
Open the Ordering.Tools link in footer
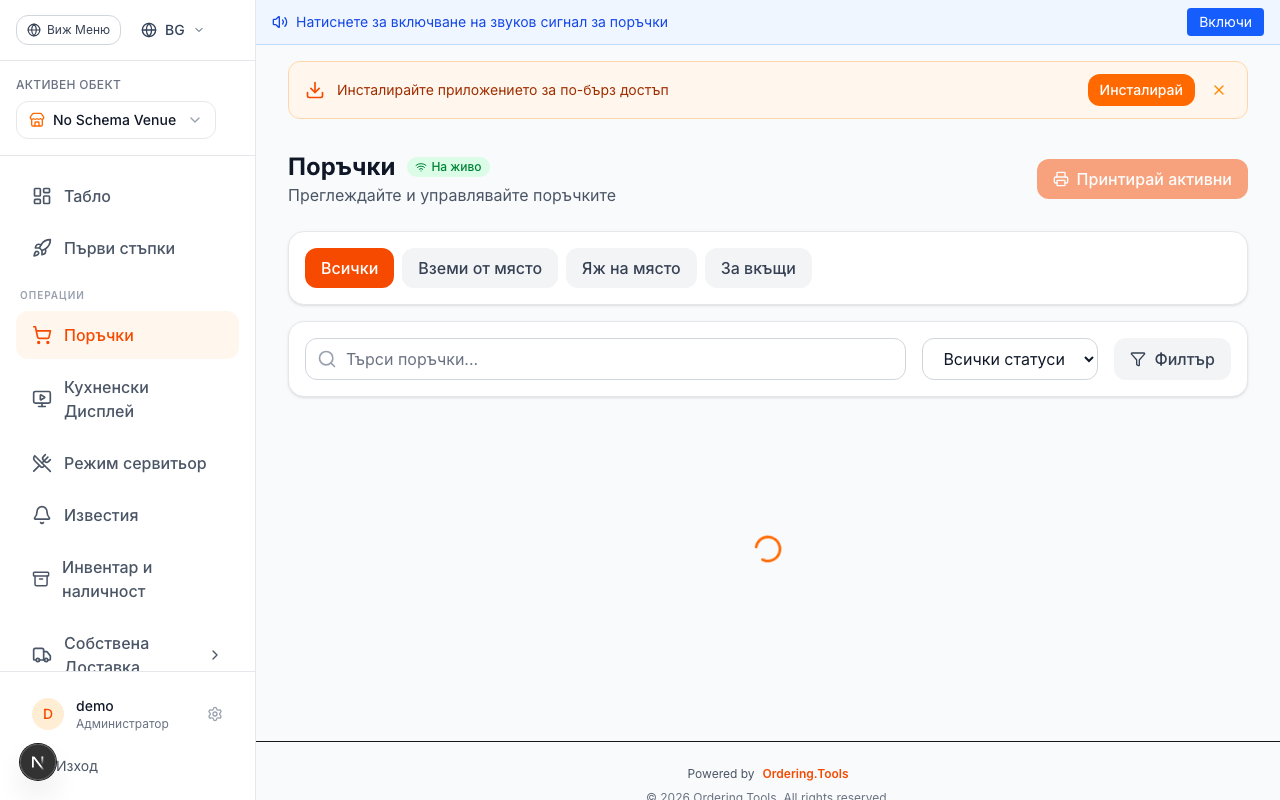[805, 773]
